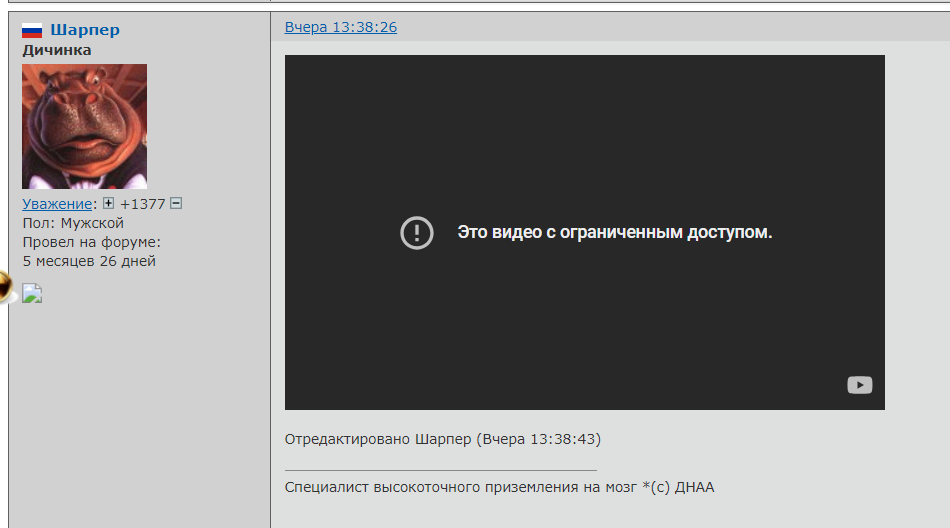
Task: Open the Шарпер user profile link
Action: tap(85, 30)
